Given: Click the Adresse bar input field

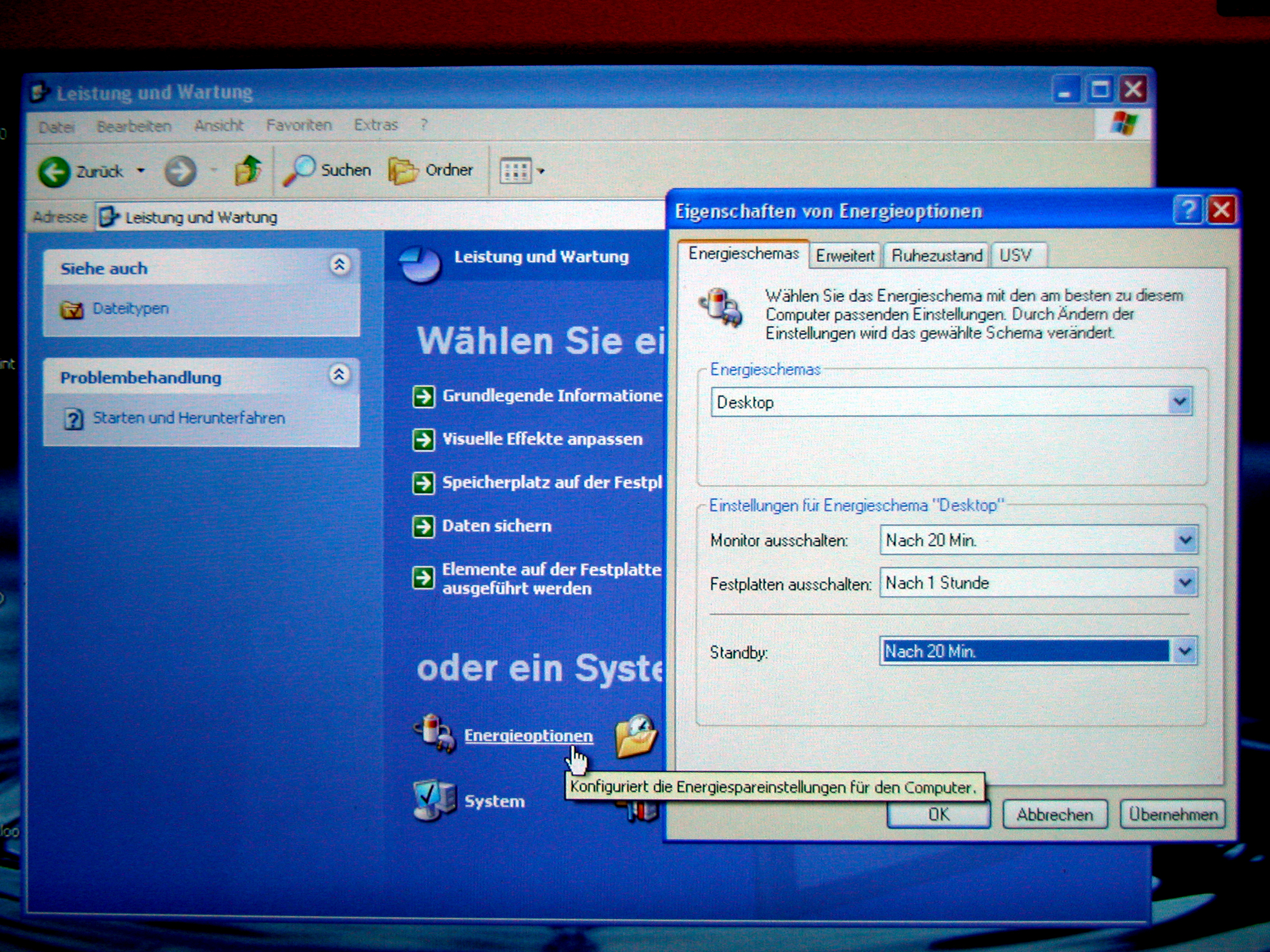Looking at the screenshot, I should (381, 217).
